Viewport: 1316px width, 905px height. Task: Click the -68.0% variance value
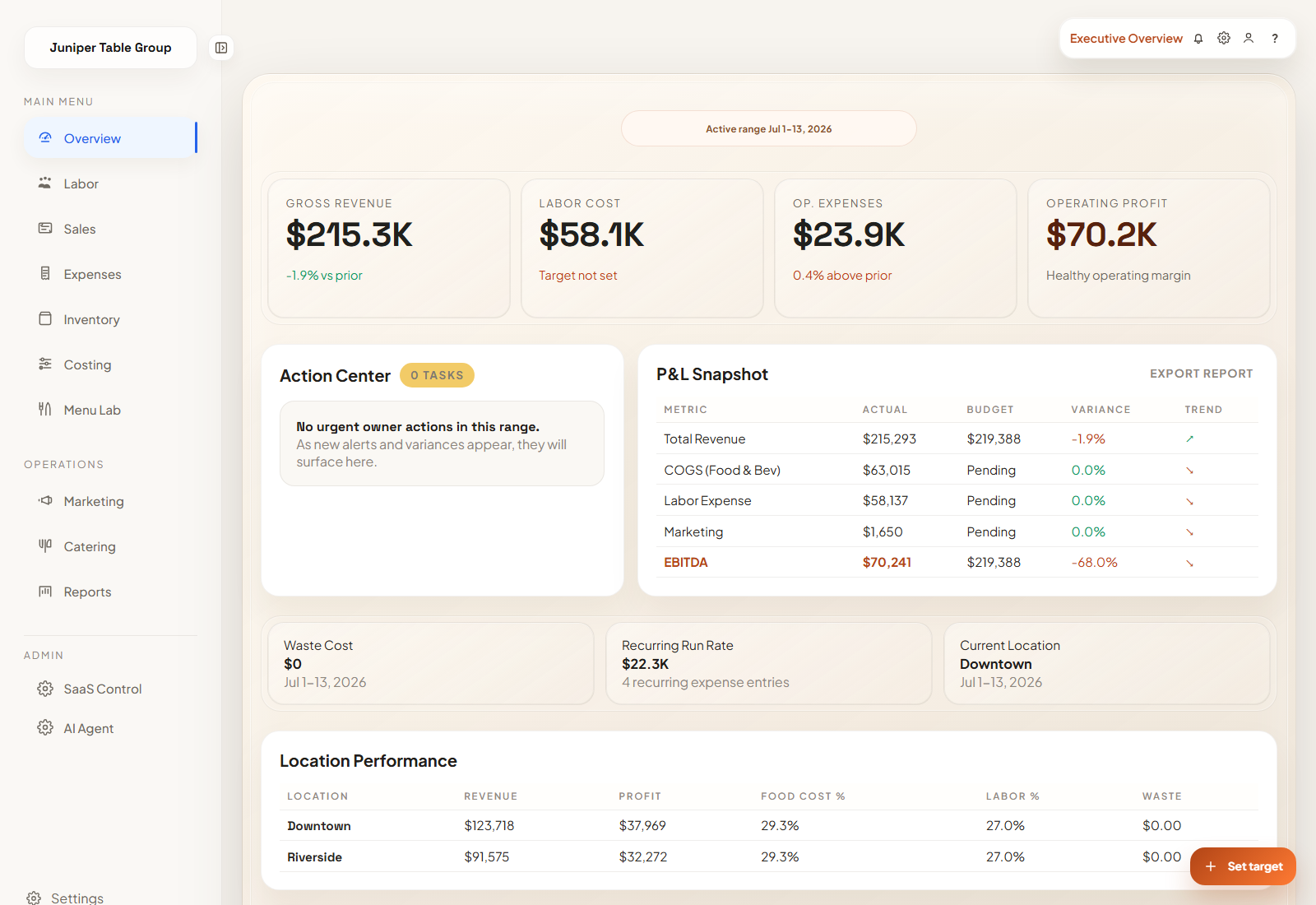tap(1094, 563)
